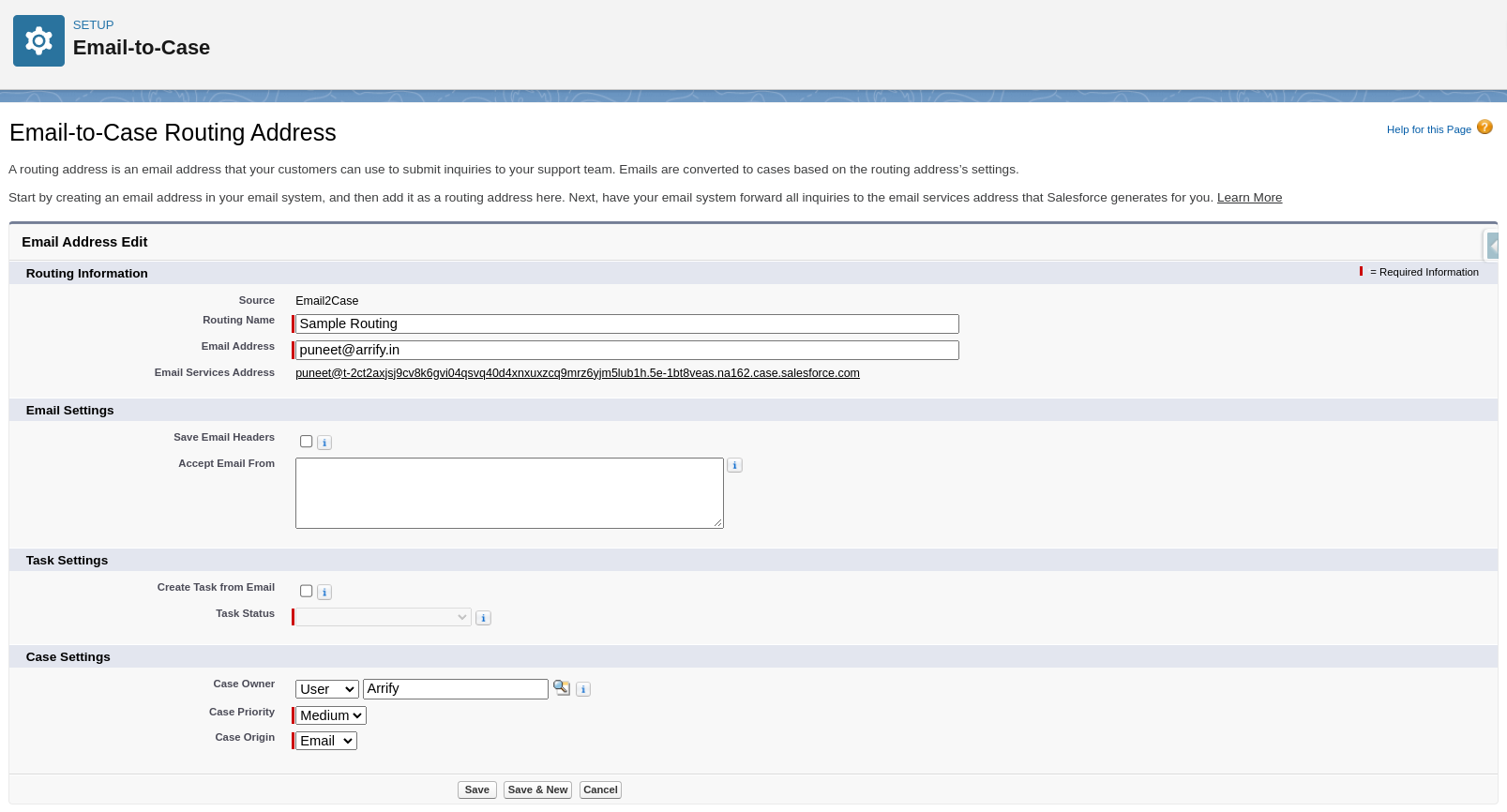The height and width of the screenshot is (812, 1507).
Task: Click the Email2Case source value
Action: coord(327,301)
